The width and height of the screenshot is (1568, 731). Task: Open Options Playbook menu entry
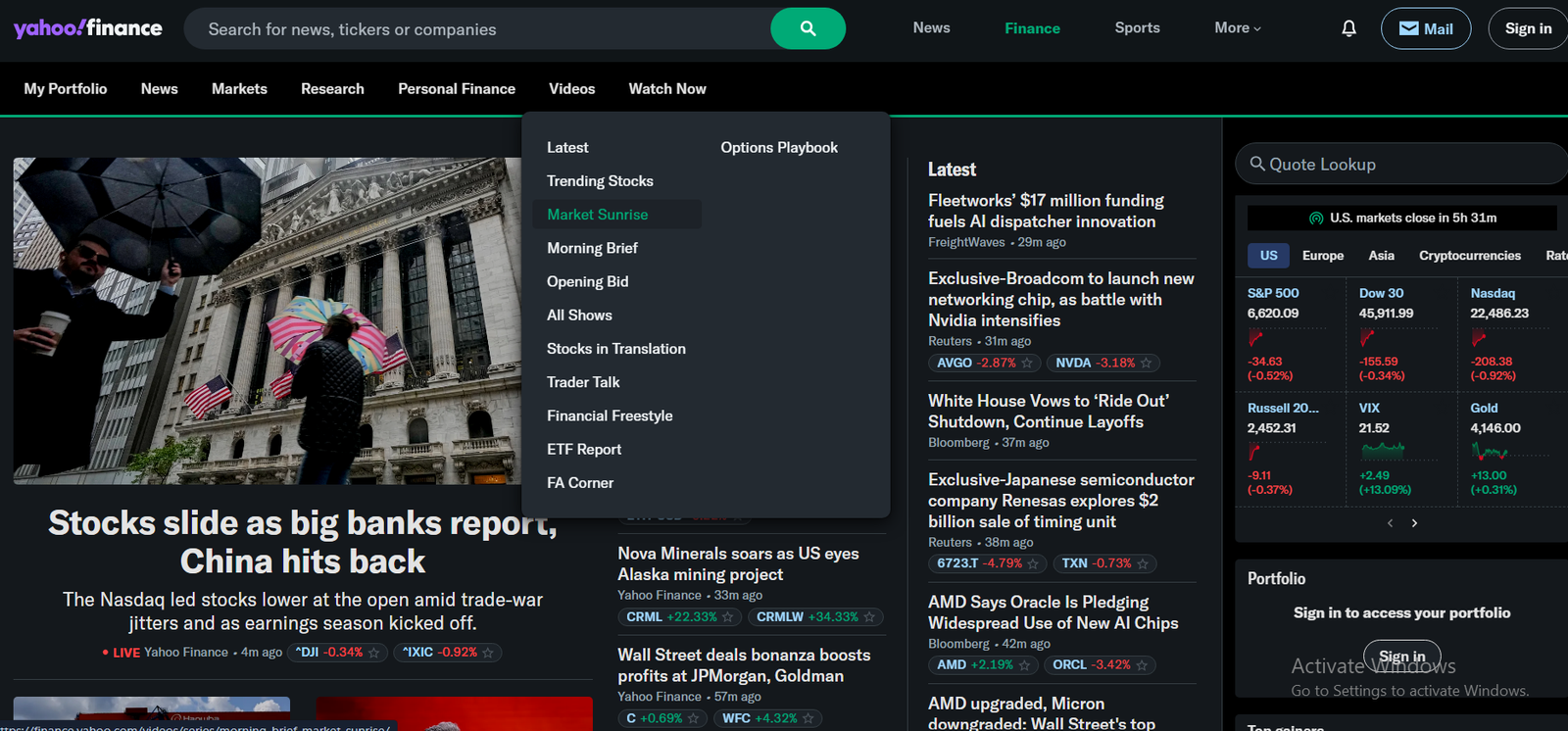[x=779, y=148]
